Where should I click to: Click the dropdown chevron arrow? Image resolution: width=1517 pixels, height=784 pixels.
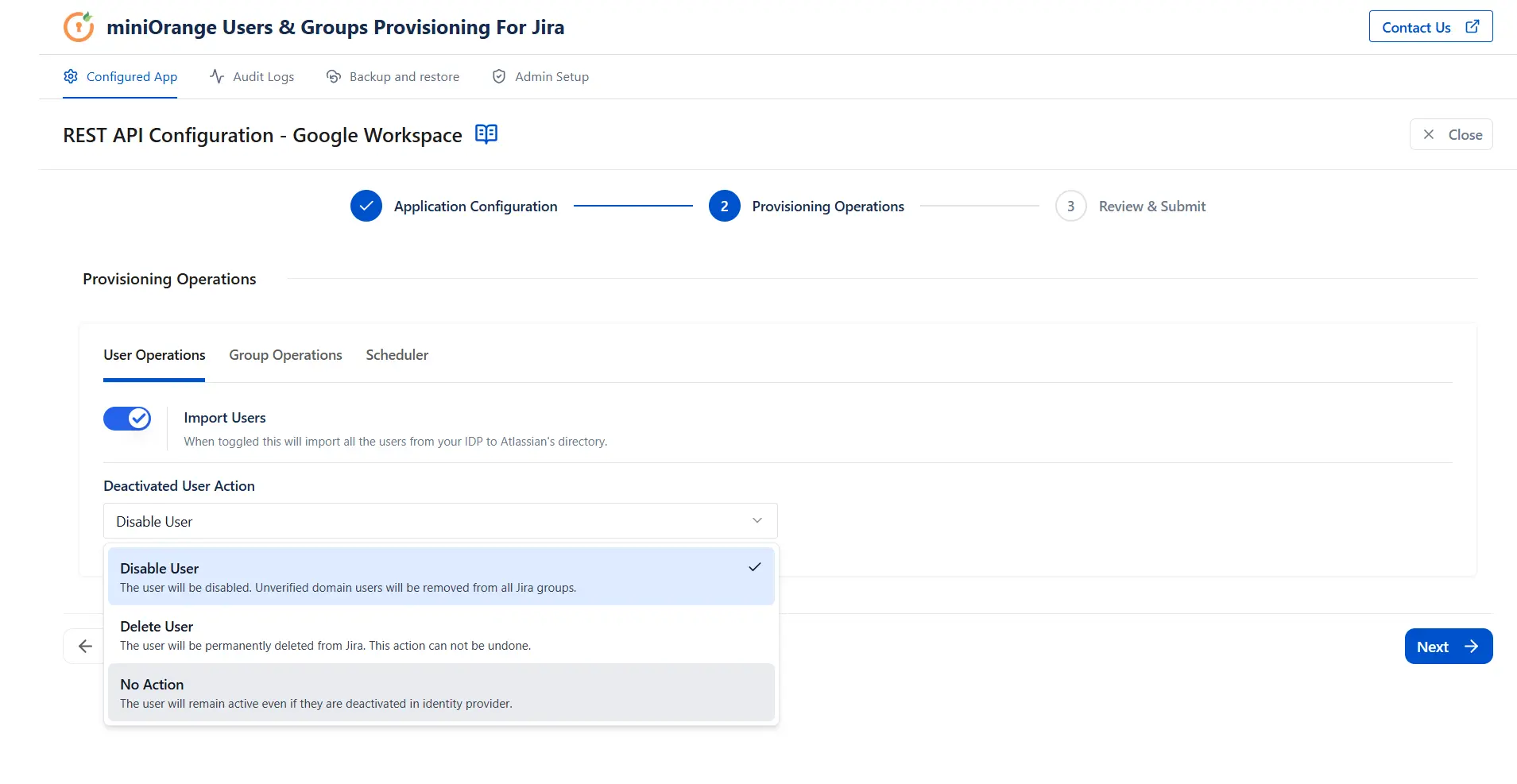click(x=757, y=520)
